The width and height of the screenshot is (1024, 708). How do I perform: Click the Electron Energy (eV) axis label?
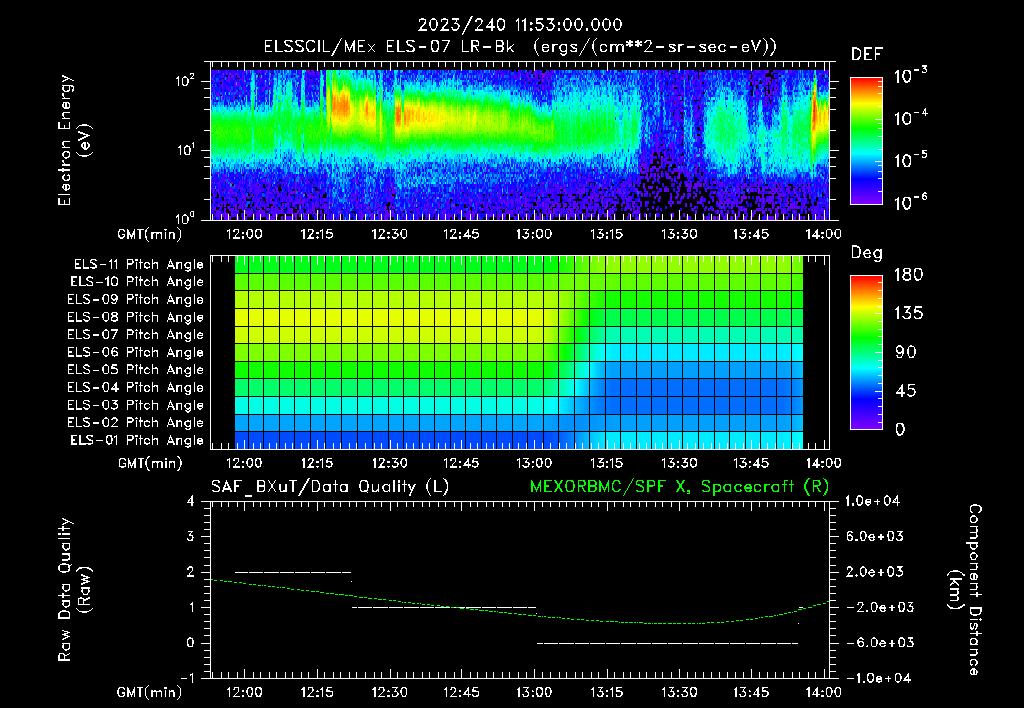pyautogui.click(x=74, y=140)
